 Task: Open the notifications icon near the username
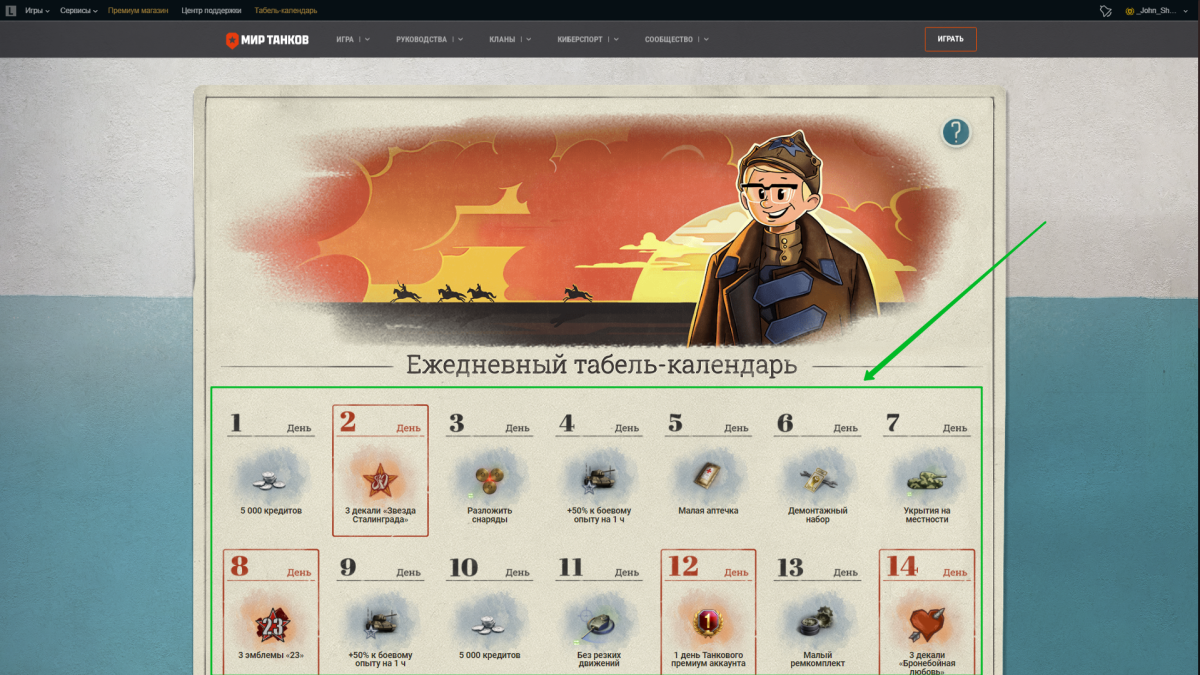tap(1105, 11)
